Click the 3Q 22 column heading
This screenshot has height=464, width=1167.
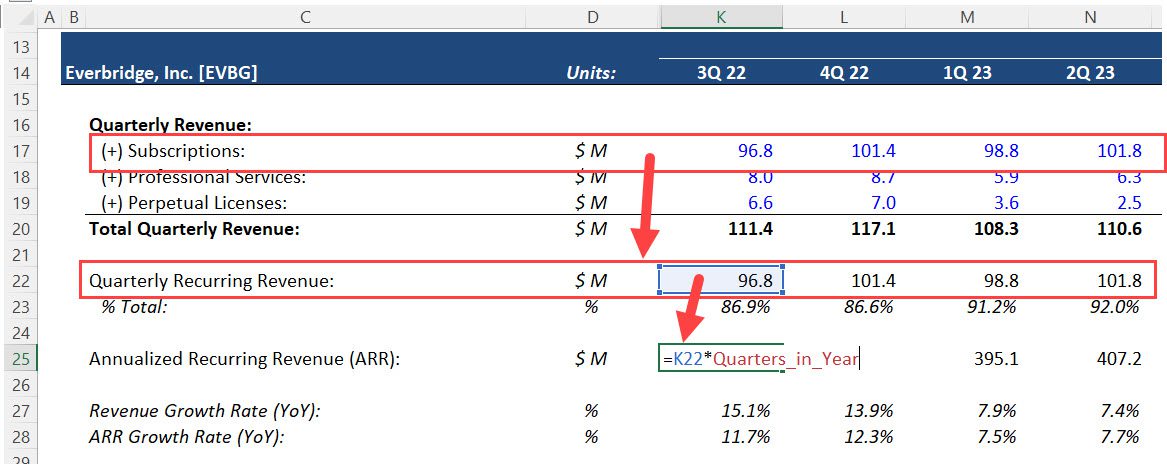tap(720, 73)
